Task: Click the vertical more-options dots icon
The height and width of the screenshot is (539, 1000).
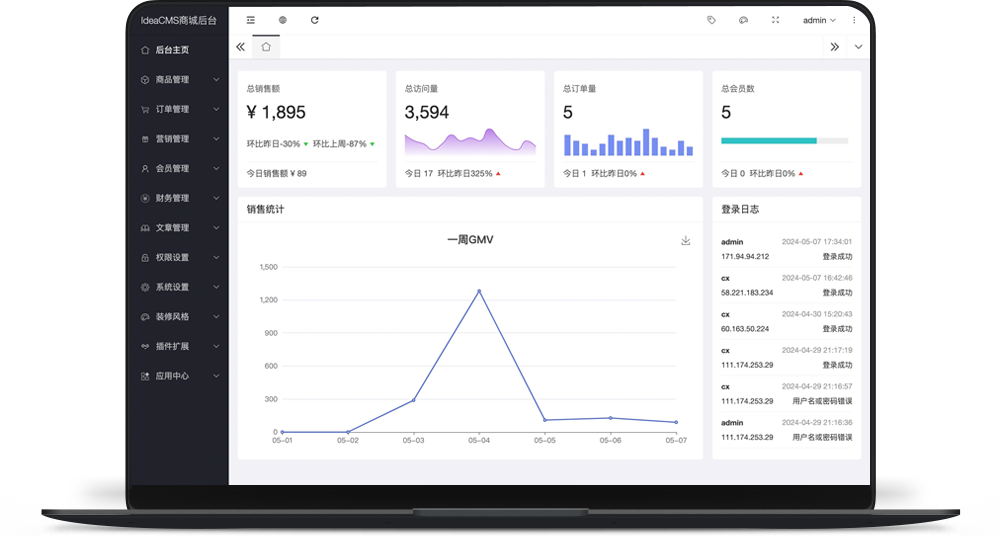Action: 853,20
